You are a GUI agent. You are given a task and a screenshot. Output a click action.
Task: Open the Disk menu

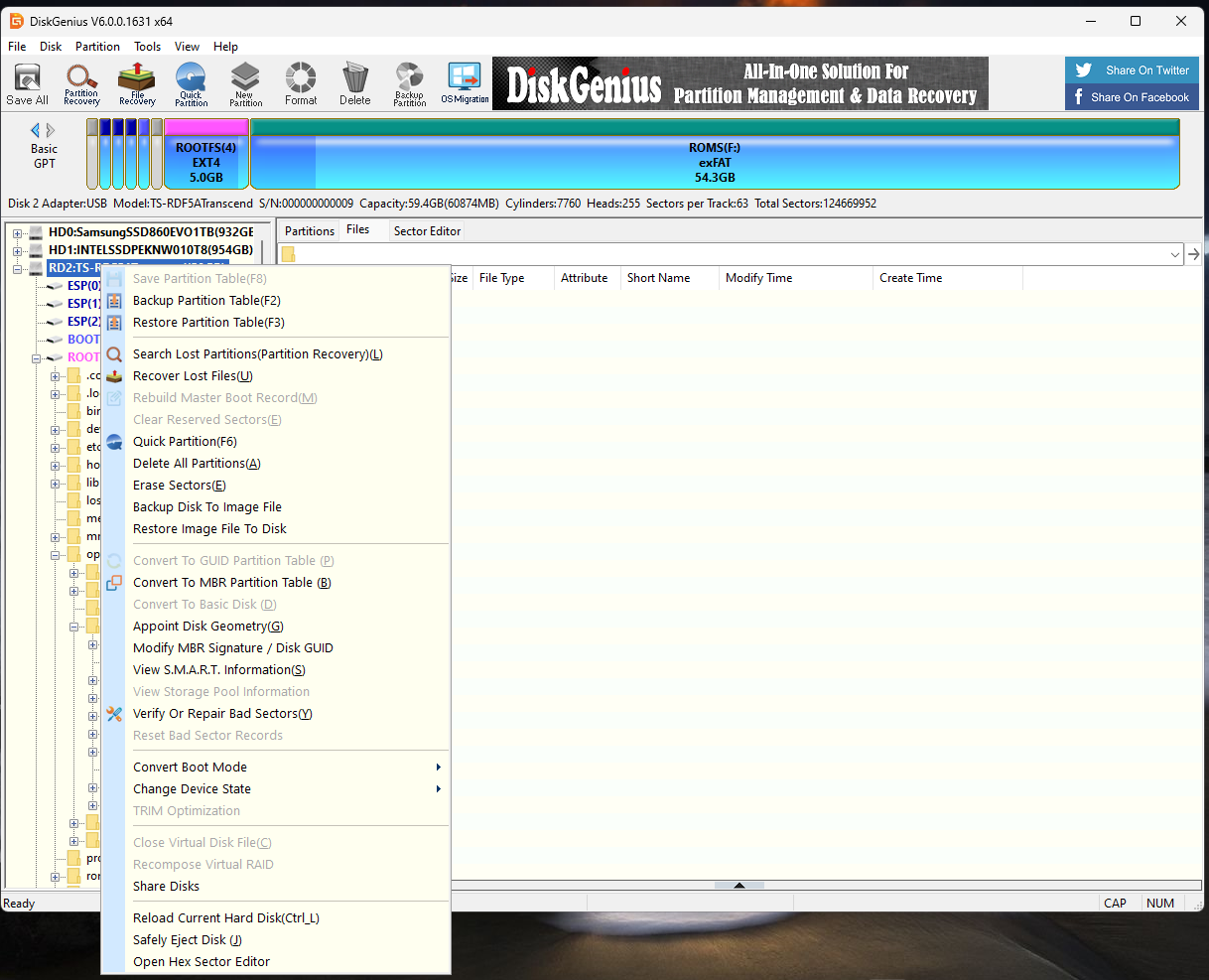(51, 47)
